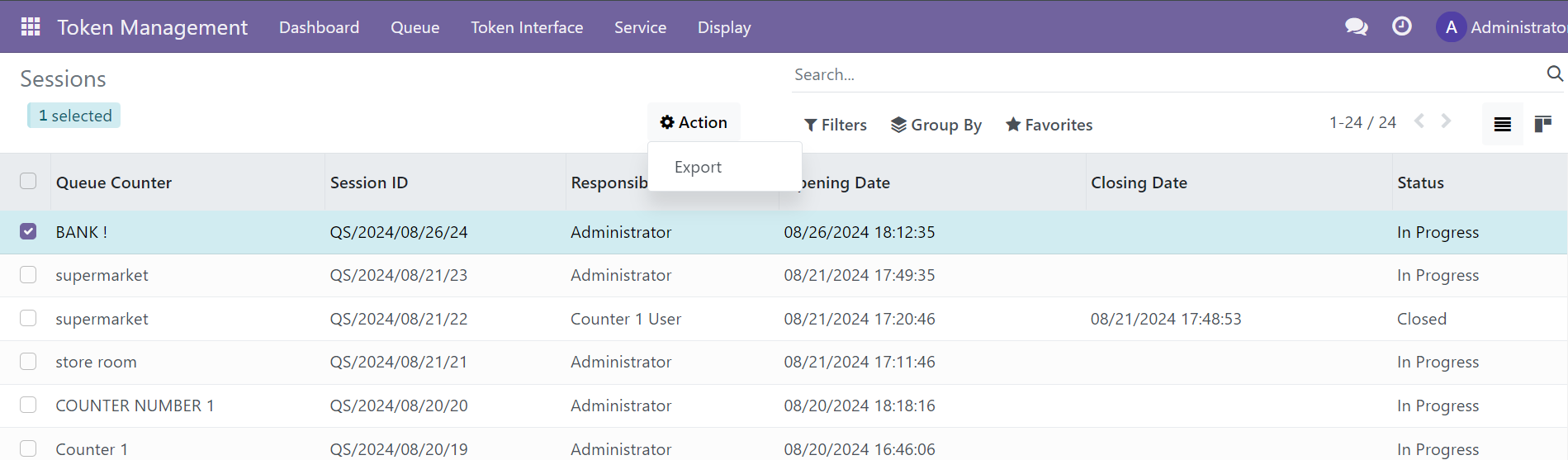1568x460 pixels.
Task: Switch to list view icon
Action: tap(1502, 125)
